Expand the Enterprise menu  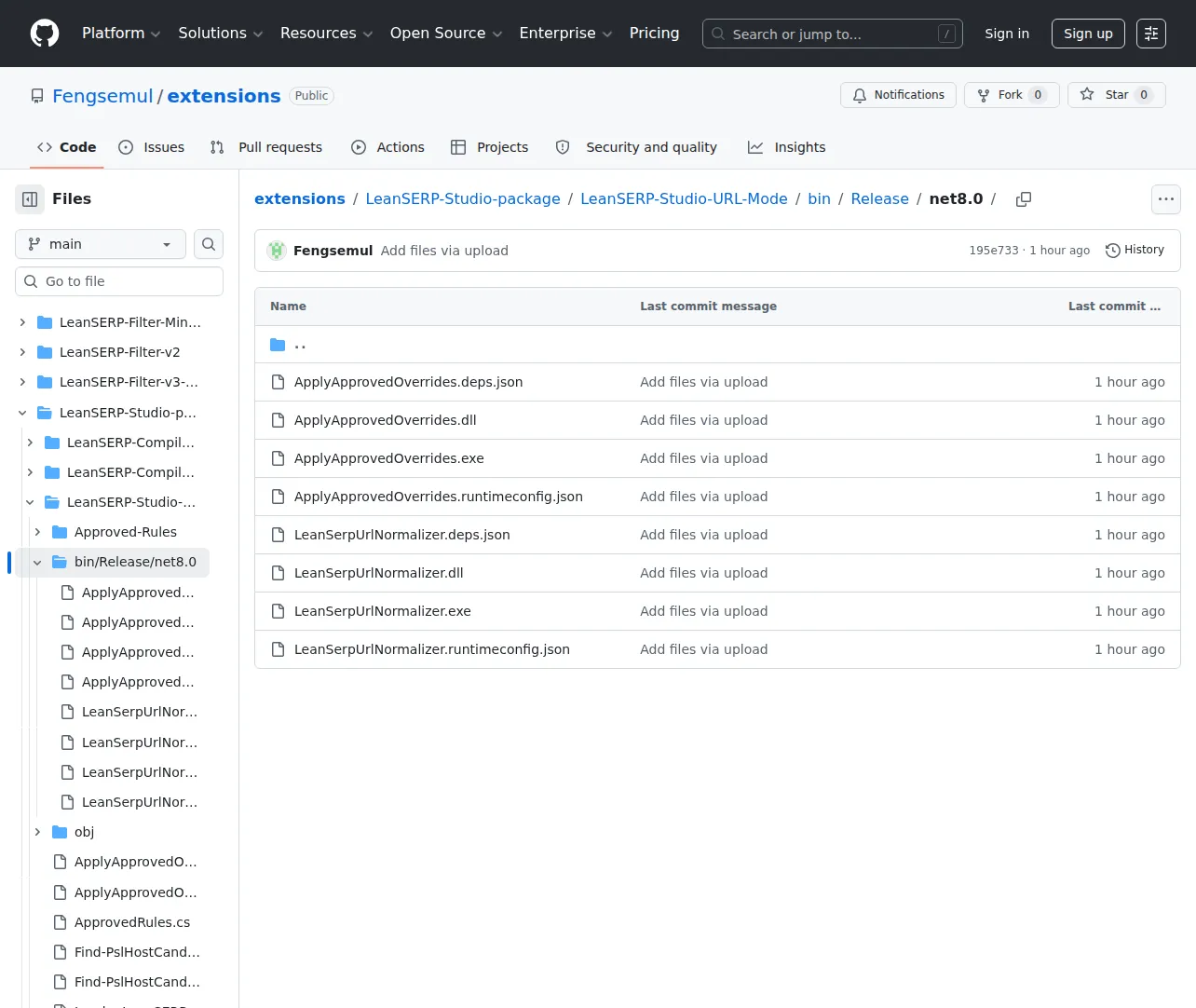(x=565, y=34)
